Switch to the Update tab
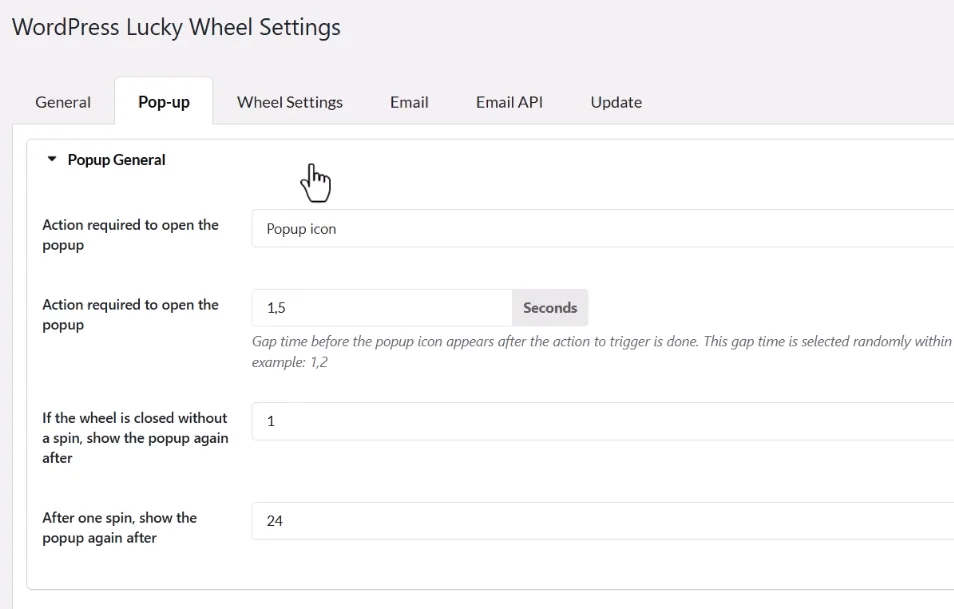Screen dimensions: 954x609 pyautogui.click(x=616, y=102)
